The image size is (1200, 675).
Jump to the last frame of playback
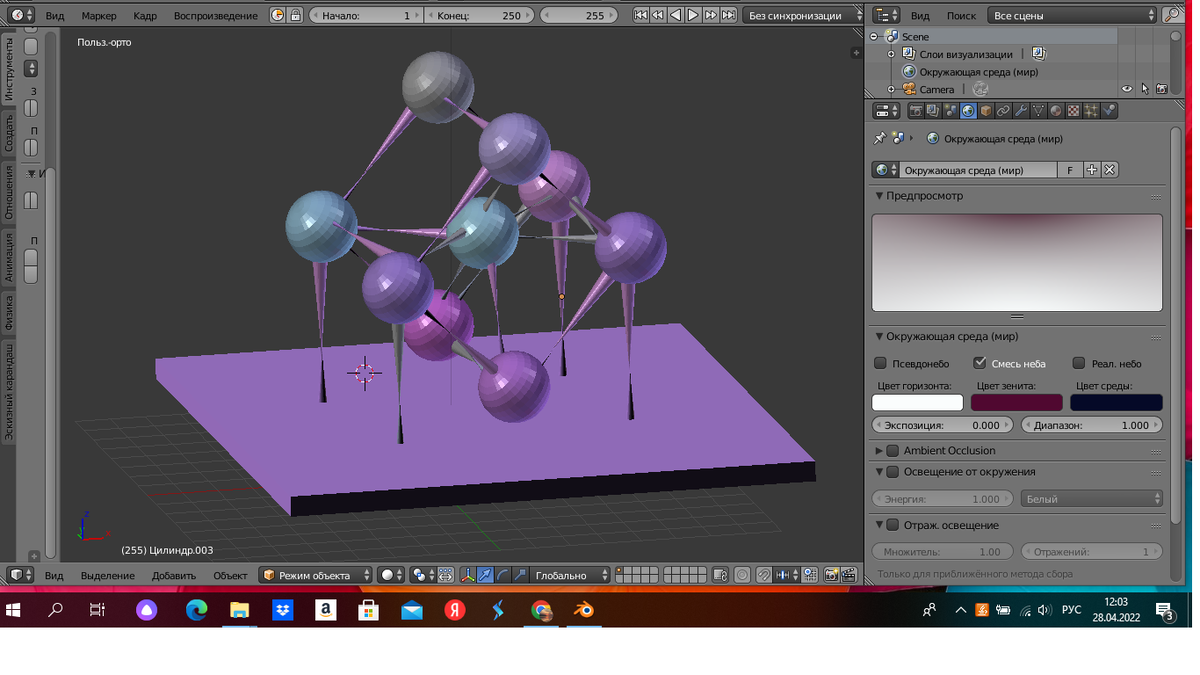[729, 15]
